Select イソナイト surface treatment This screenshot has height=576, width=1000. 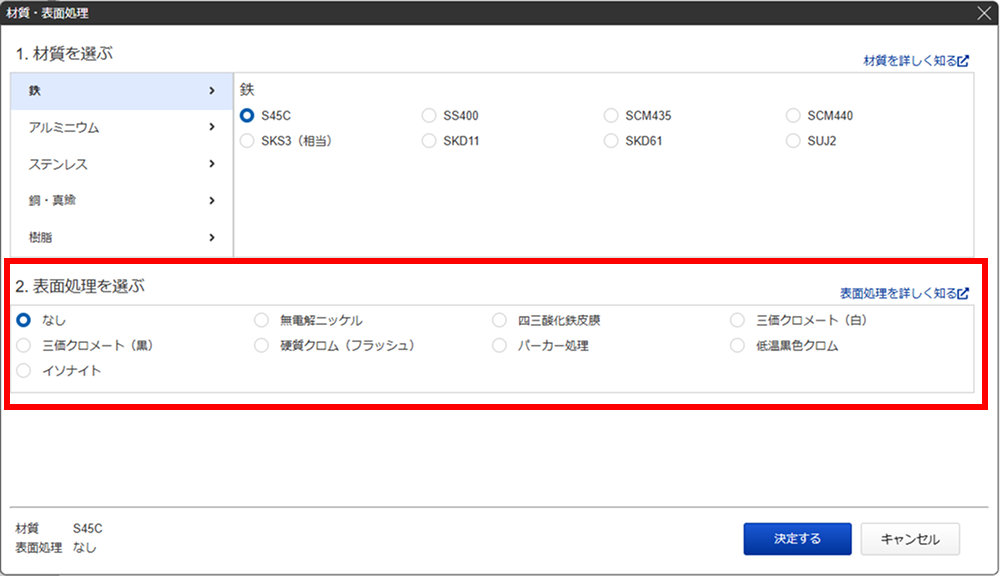(x=24, y=371)
